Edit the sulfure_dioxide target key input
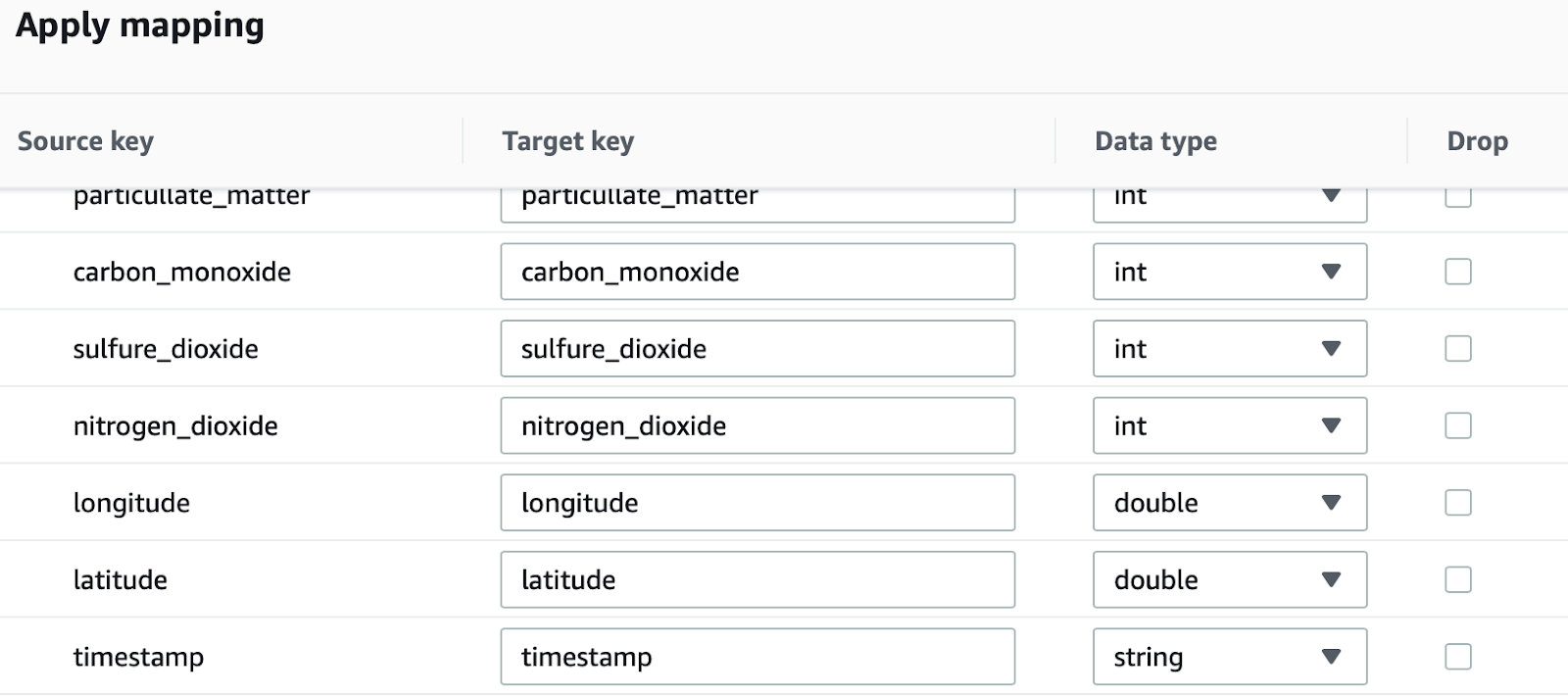The width and height of the screenshot is (1568, 697). (x=757, y=349)
